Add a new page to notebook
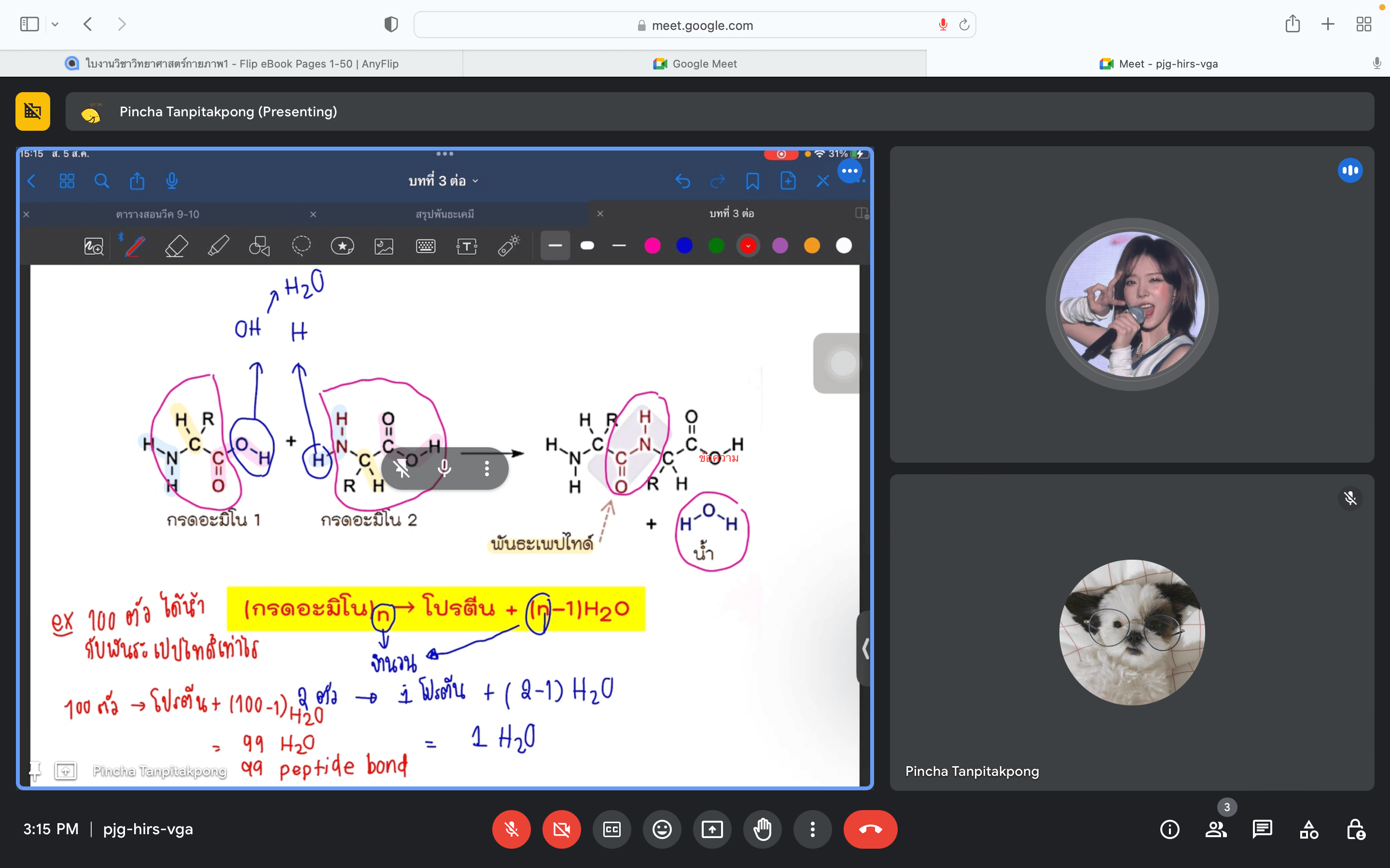The height and width of the screenshot is (868, 1390). pyautogui.click(x=788, y=181)
